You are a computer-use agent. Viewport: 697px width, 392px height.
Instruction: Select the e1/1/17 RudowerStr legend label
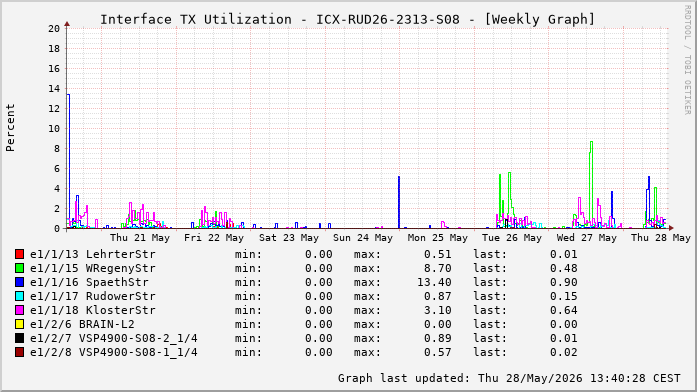pos(93,296)
